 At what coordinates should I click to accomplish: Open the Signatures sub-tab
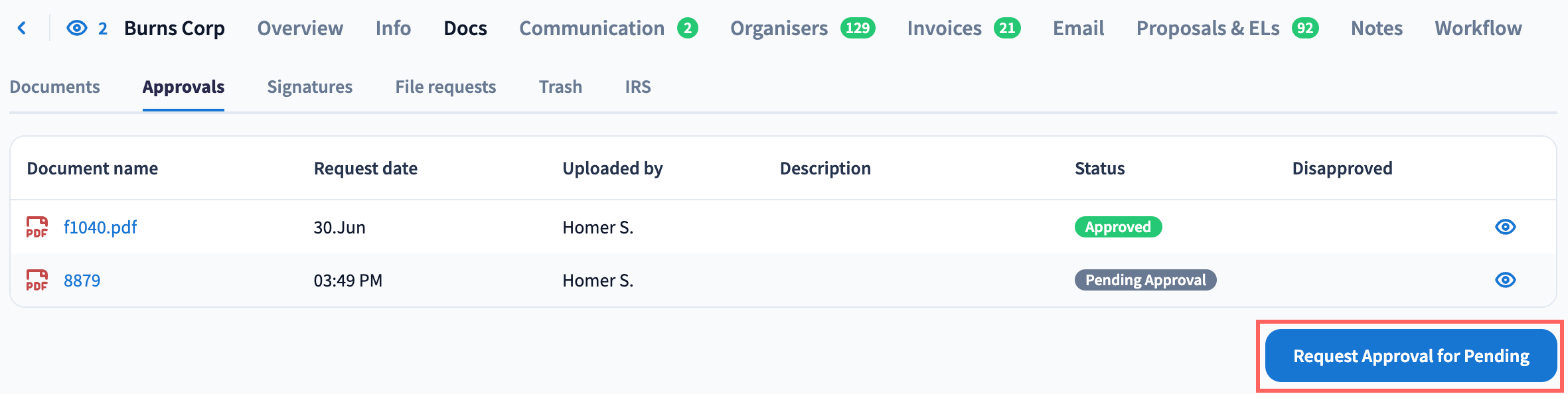pos(310,87)
